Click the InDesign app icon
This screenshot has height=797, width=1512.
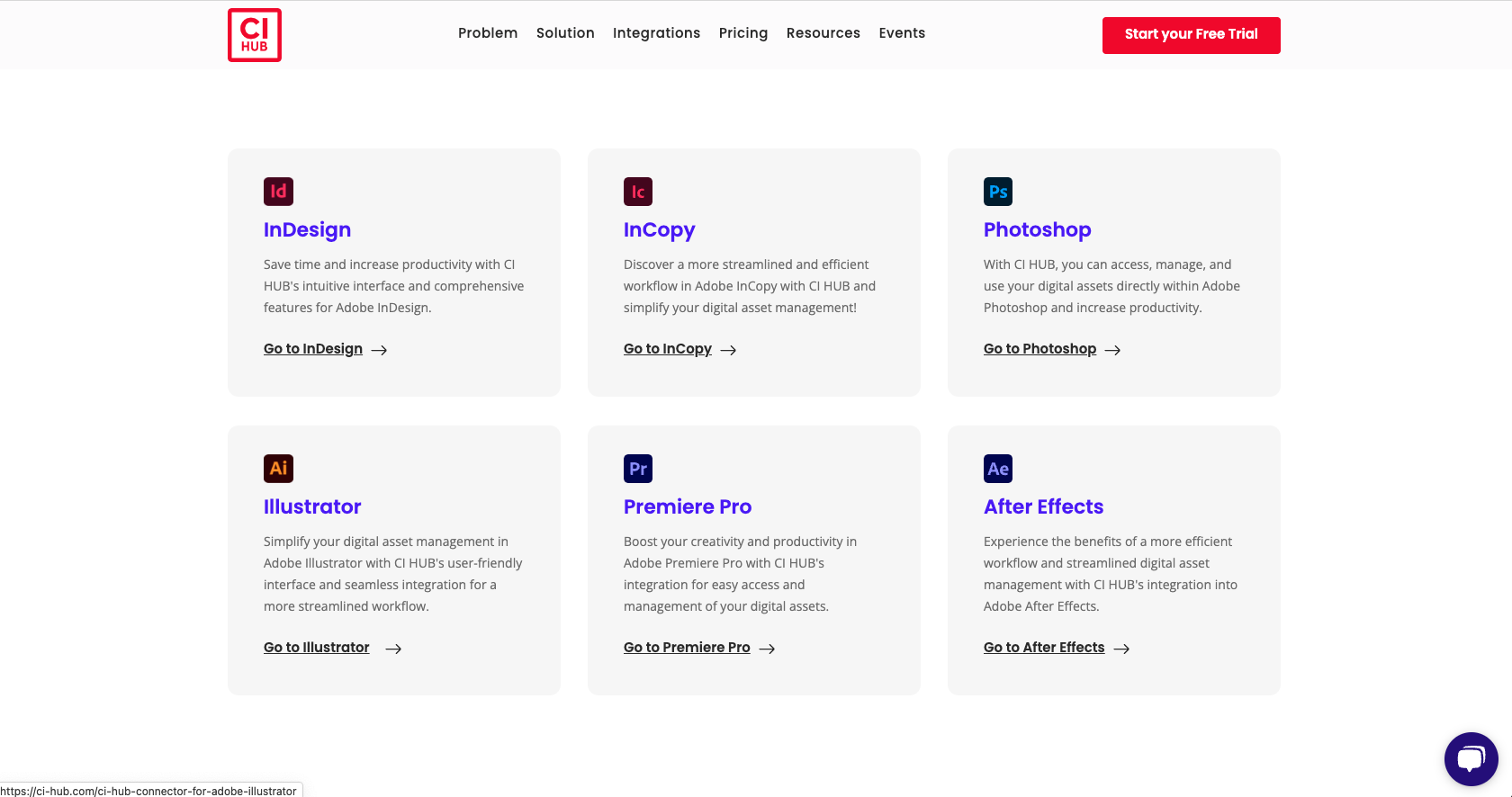coord(278,192)
